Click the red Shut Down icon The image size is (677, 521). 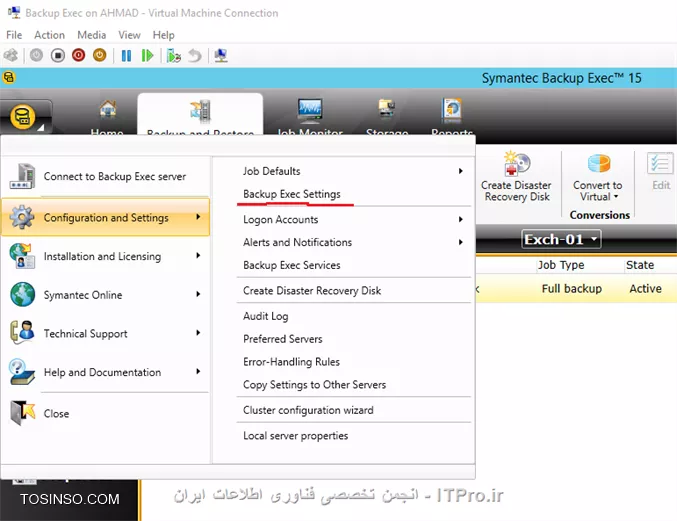pos(79,55)
